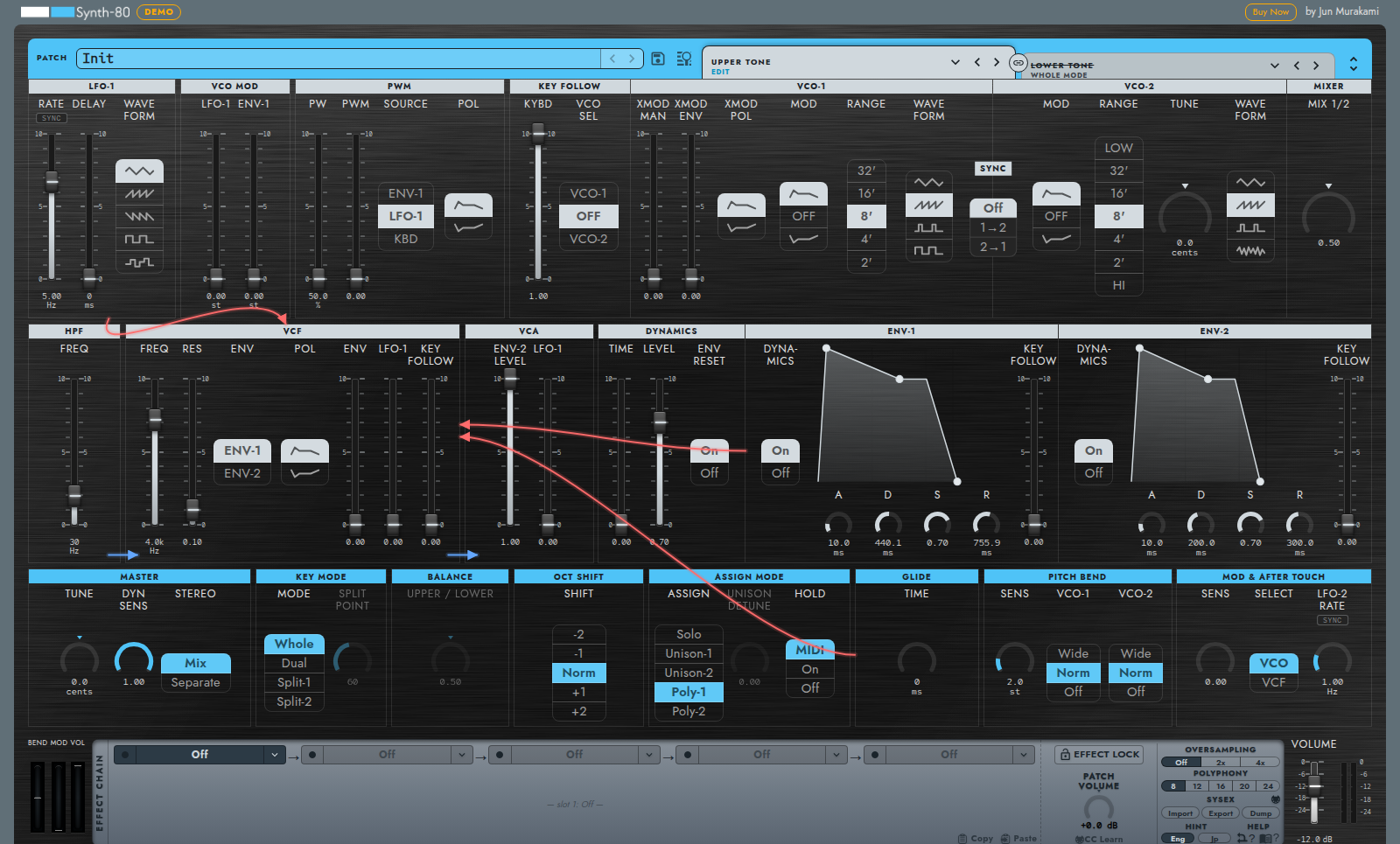Toggle LFO-1 rate SYNC
Viewport: 1400px width, 844px height.
[52, 118]
